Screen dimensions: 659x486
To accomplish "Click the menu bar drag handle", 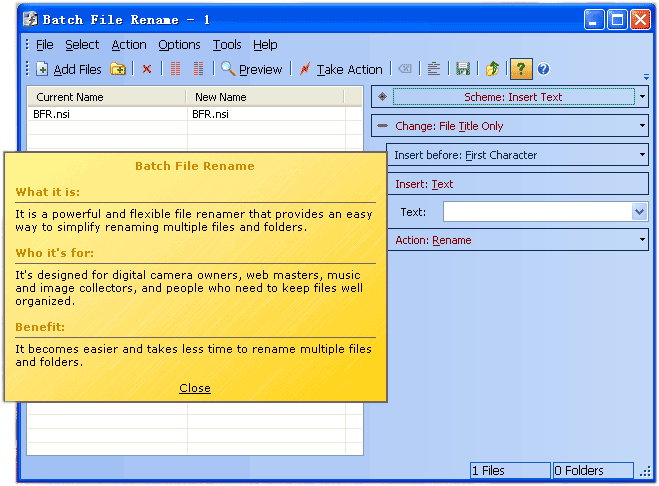I will 27,45.
